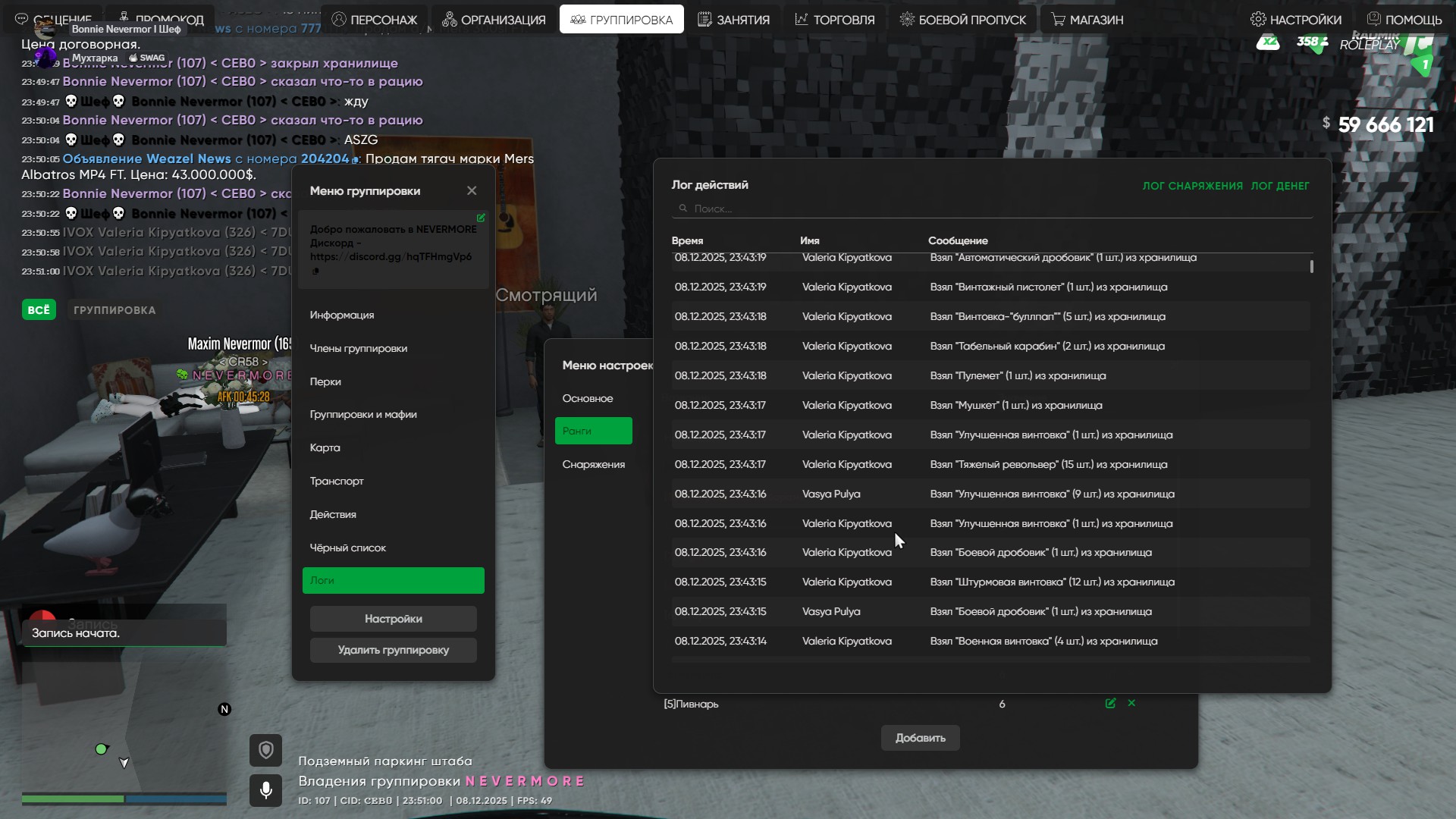Switch chat filter to ВСЁ

[39, 310]
